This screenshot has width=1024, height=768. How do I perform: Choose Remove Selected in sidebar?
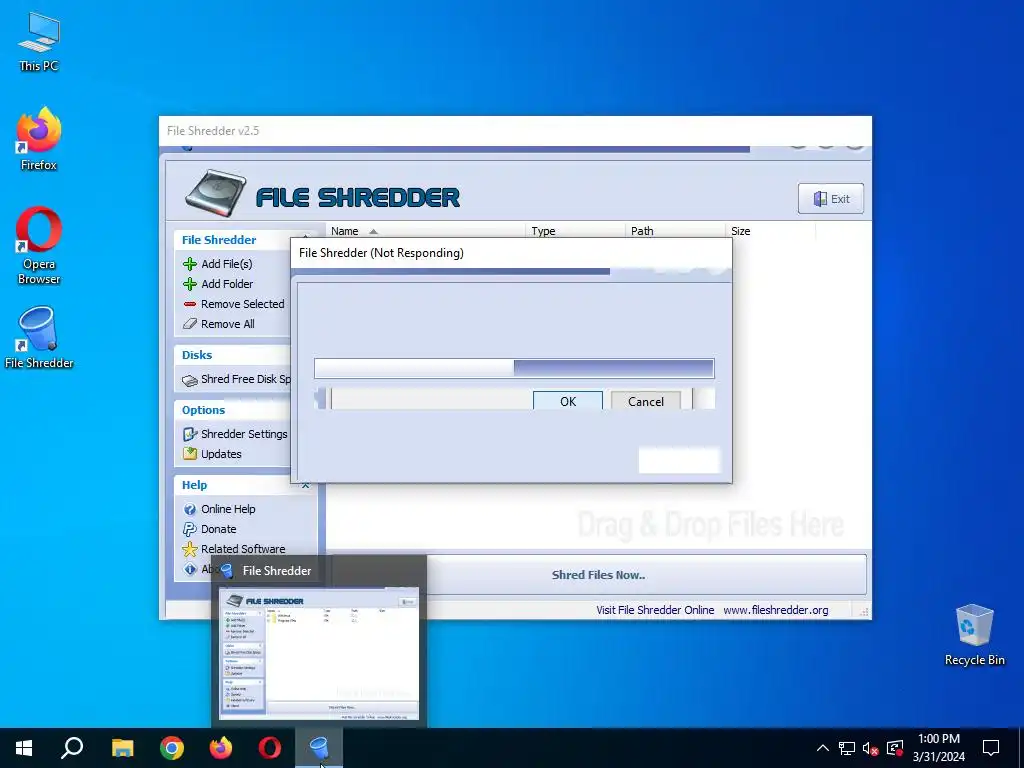(x=242, y=304)
